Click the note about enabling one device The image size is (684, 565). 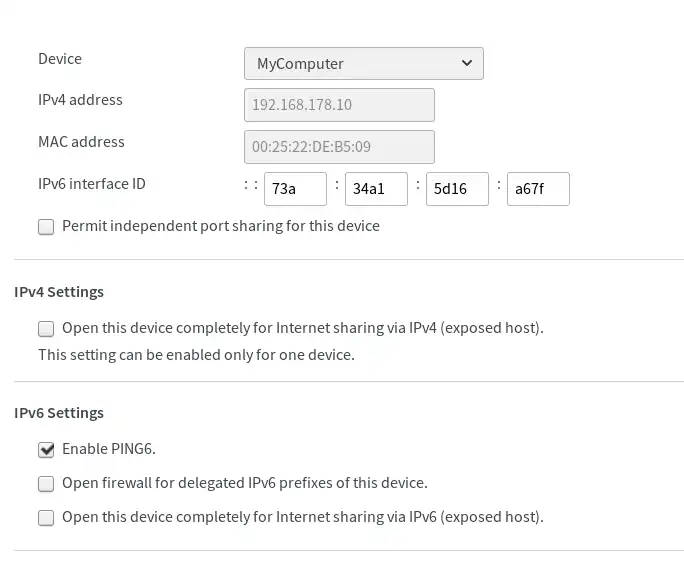click(196, 355)
